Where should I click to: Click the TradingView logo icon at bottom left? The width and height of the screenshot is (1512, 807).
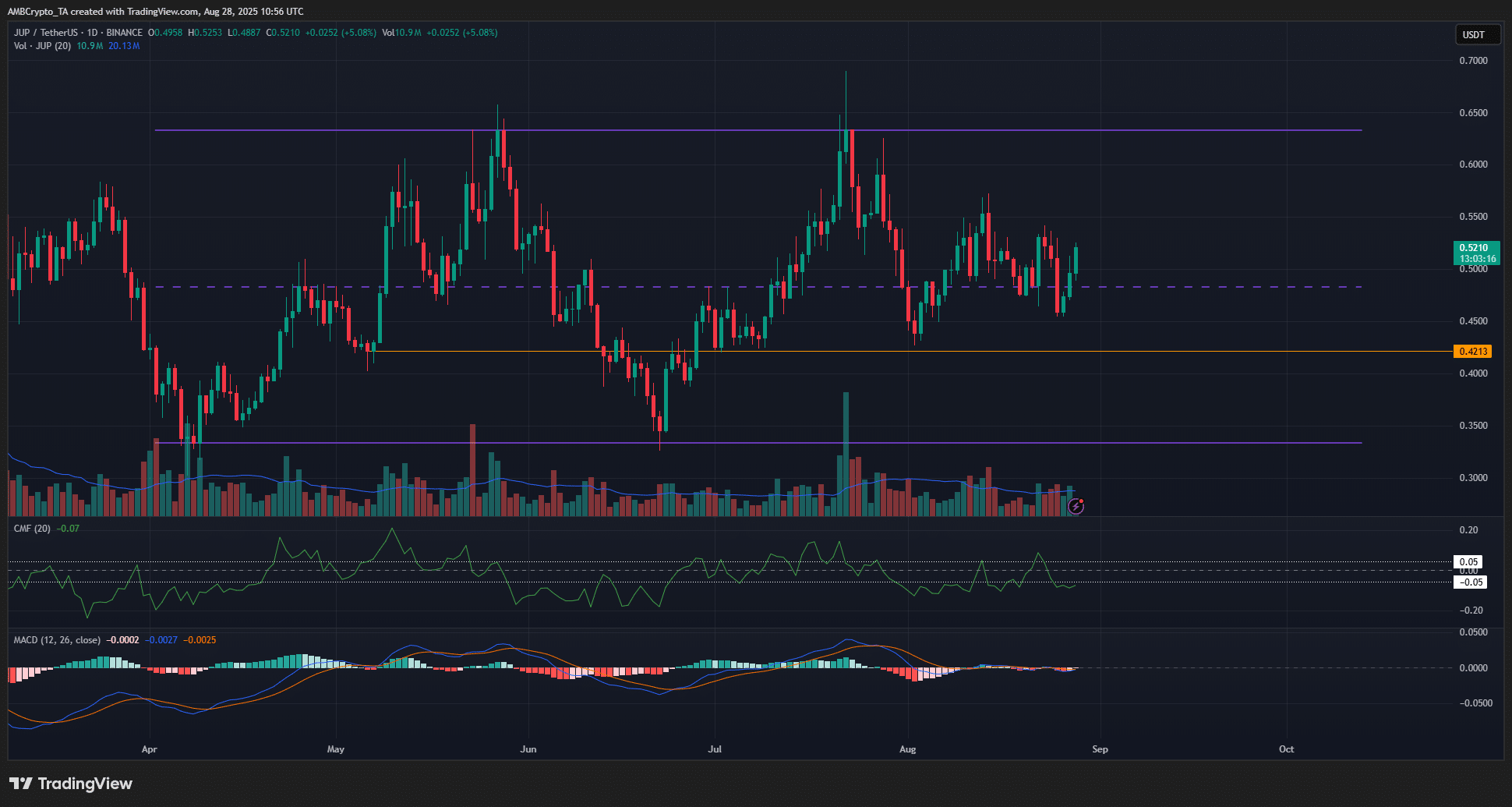click(20, 784)
